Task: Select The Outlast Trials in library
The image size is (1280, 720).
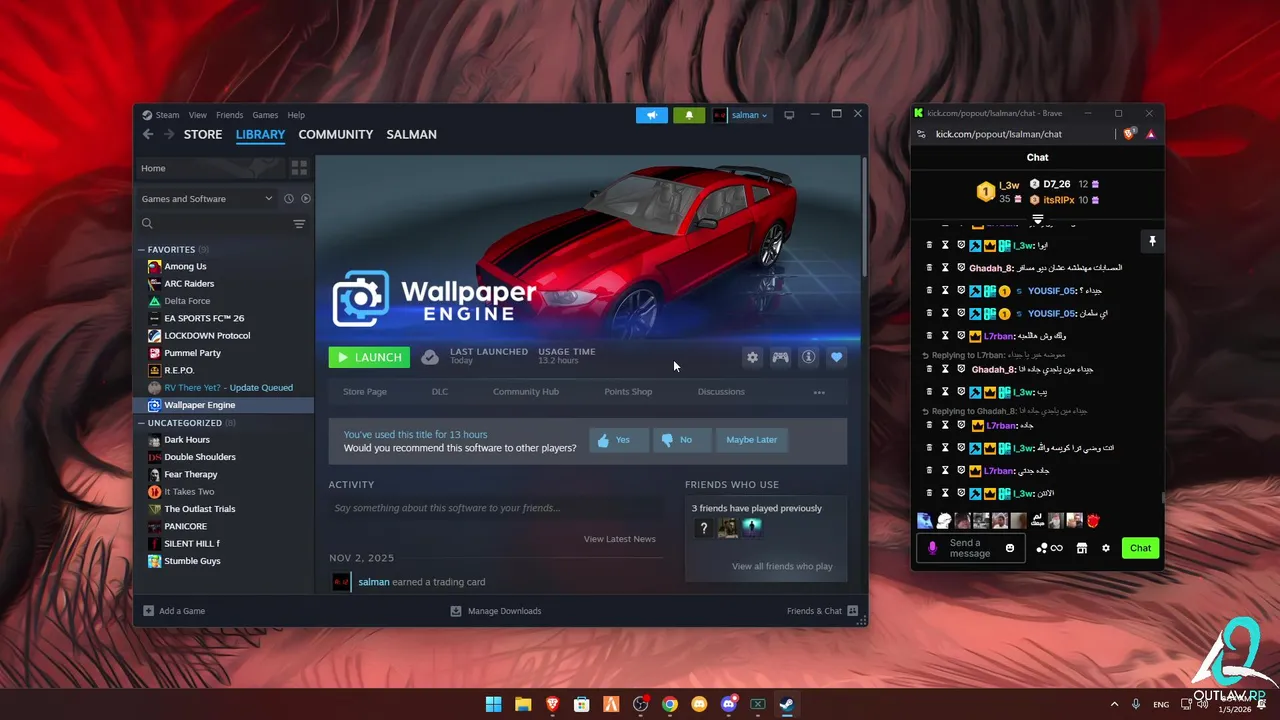Action: pyautogui.click(x=200, y=509)
